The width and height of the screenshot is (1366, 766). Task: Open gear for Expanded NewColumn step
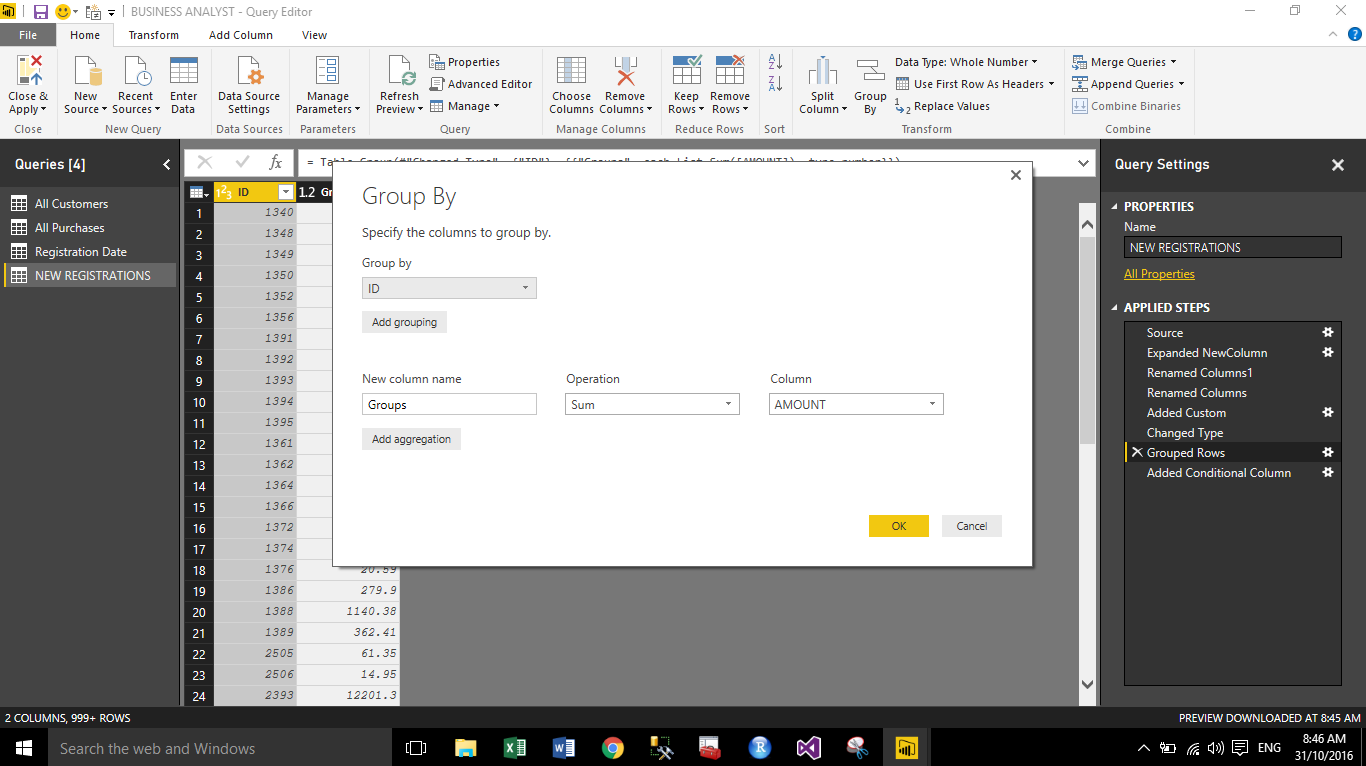(1328, 353)
